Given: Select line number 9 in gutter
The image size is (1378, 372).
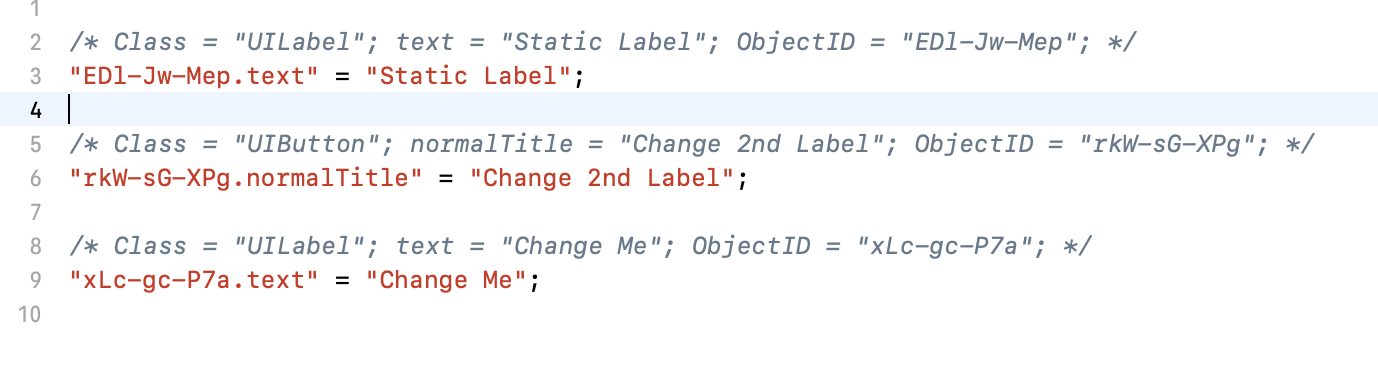Looking at the screenshot, I should (x=36, y=281).
